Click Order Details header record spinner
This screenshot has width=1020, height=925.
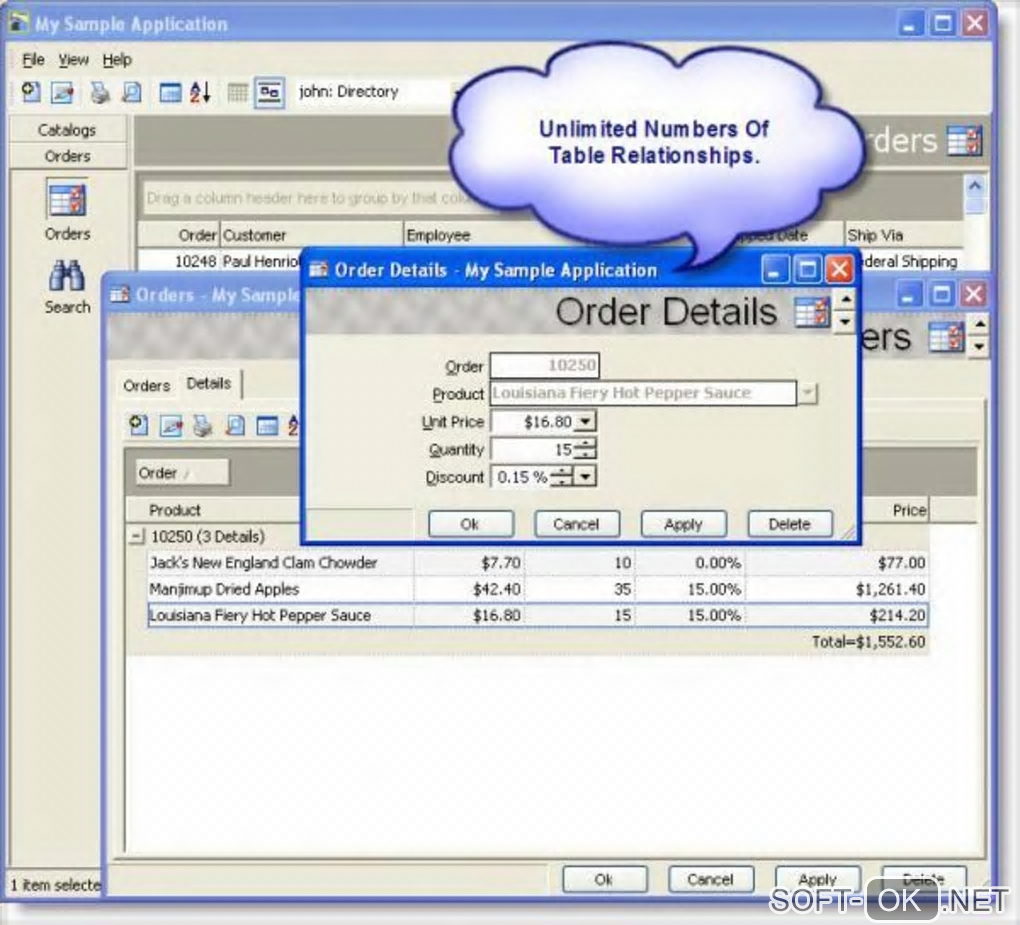pos(844,311)
